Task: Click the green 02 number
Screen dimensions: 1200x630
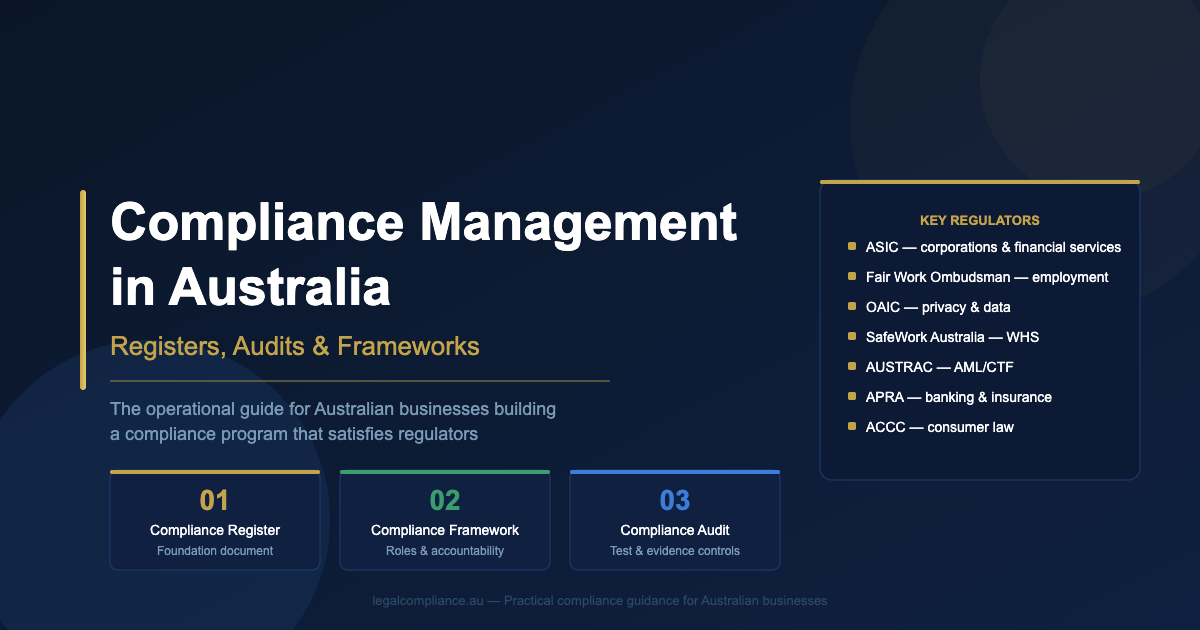Action: pyautogui.click(x=445, y=500)
